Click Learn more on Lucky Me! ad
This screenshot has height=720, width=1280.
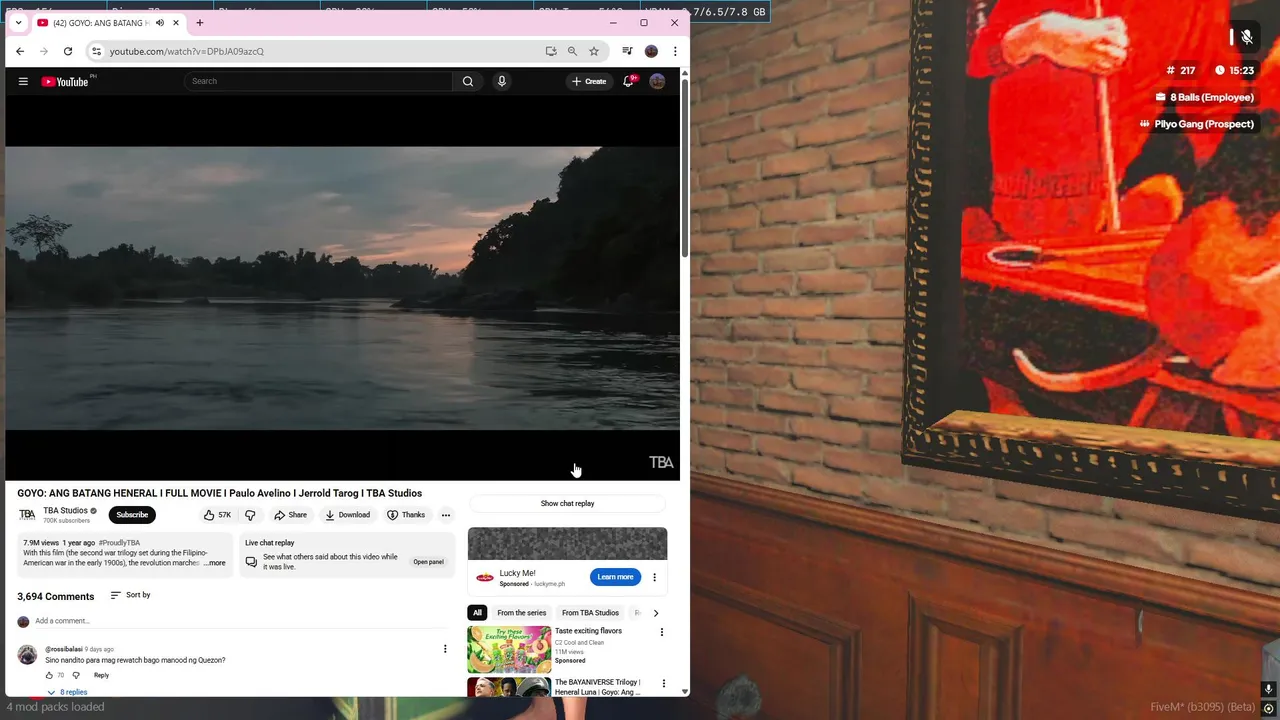pyautogui.click(x=615, y=577)
